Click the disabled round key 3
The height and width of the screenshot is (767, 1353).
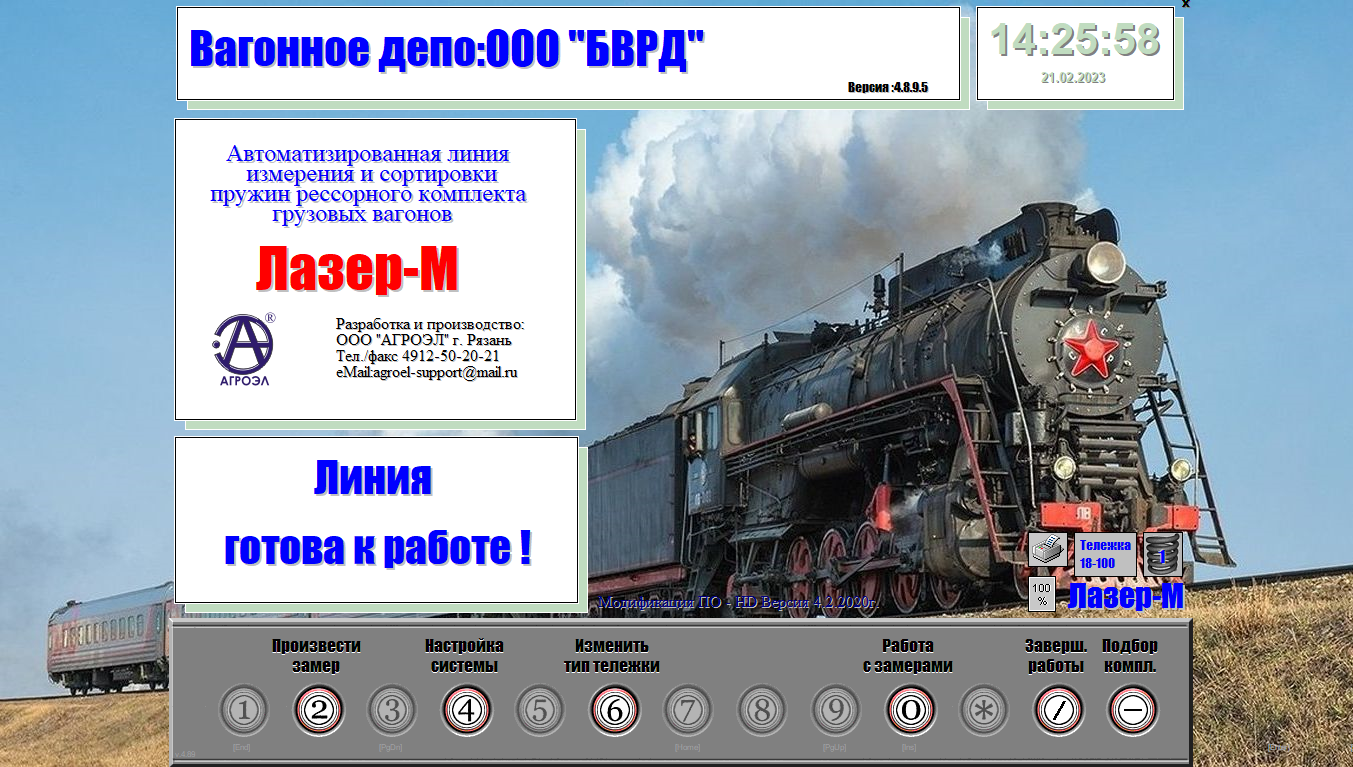pyautogui.click(x=392, y=711)
